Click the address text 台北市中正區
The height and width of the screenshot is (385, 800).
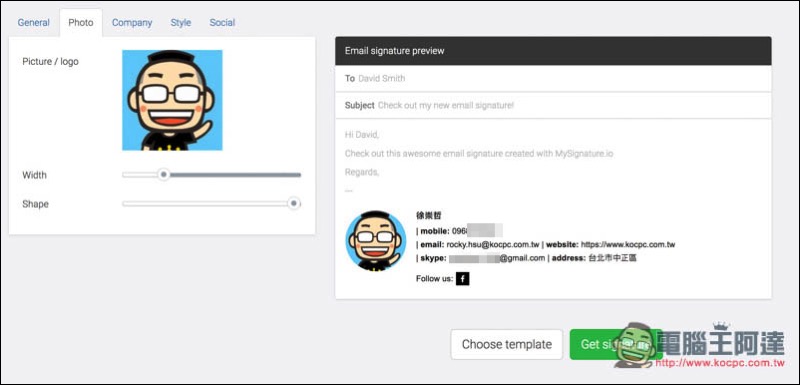612,258
